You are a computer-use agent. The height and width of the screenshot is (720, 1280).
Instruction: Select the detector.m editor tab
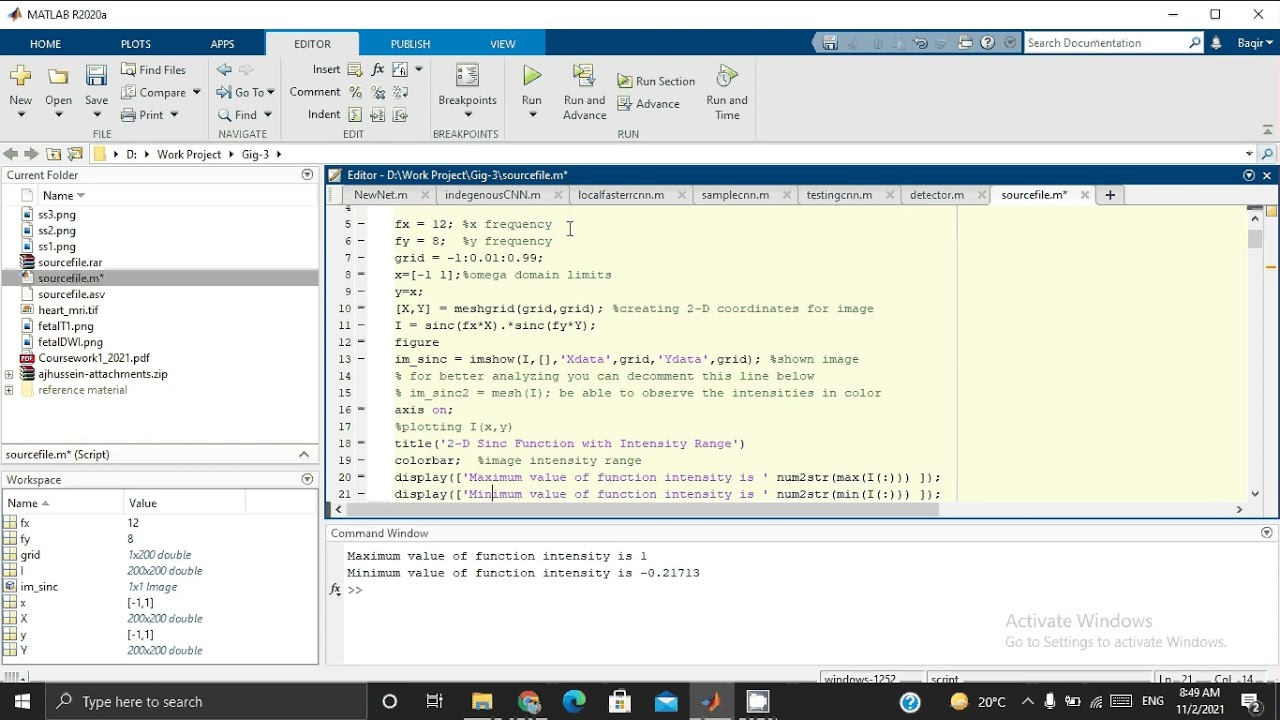(x=937, y=195)
